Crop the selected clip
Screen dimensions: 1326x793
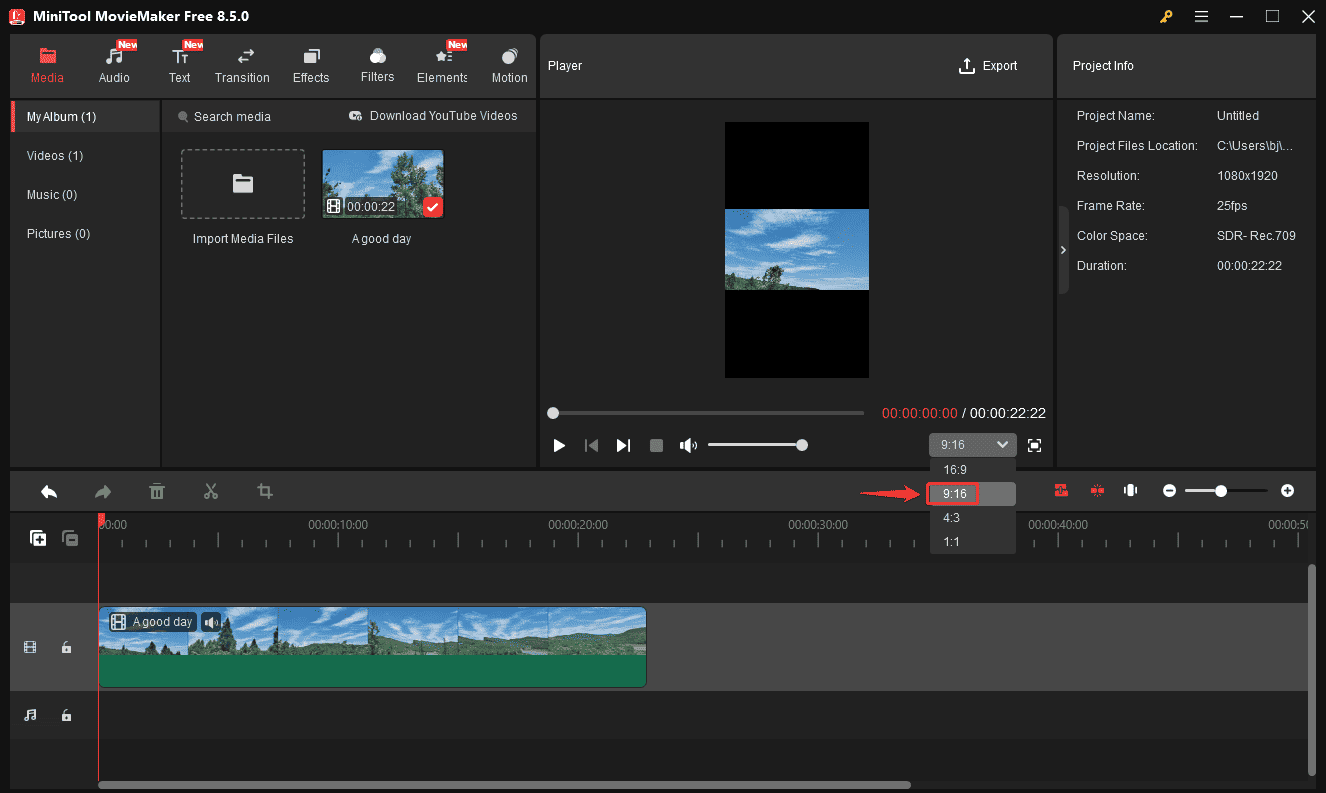tap(264, 491)
